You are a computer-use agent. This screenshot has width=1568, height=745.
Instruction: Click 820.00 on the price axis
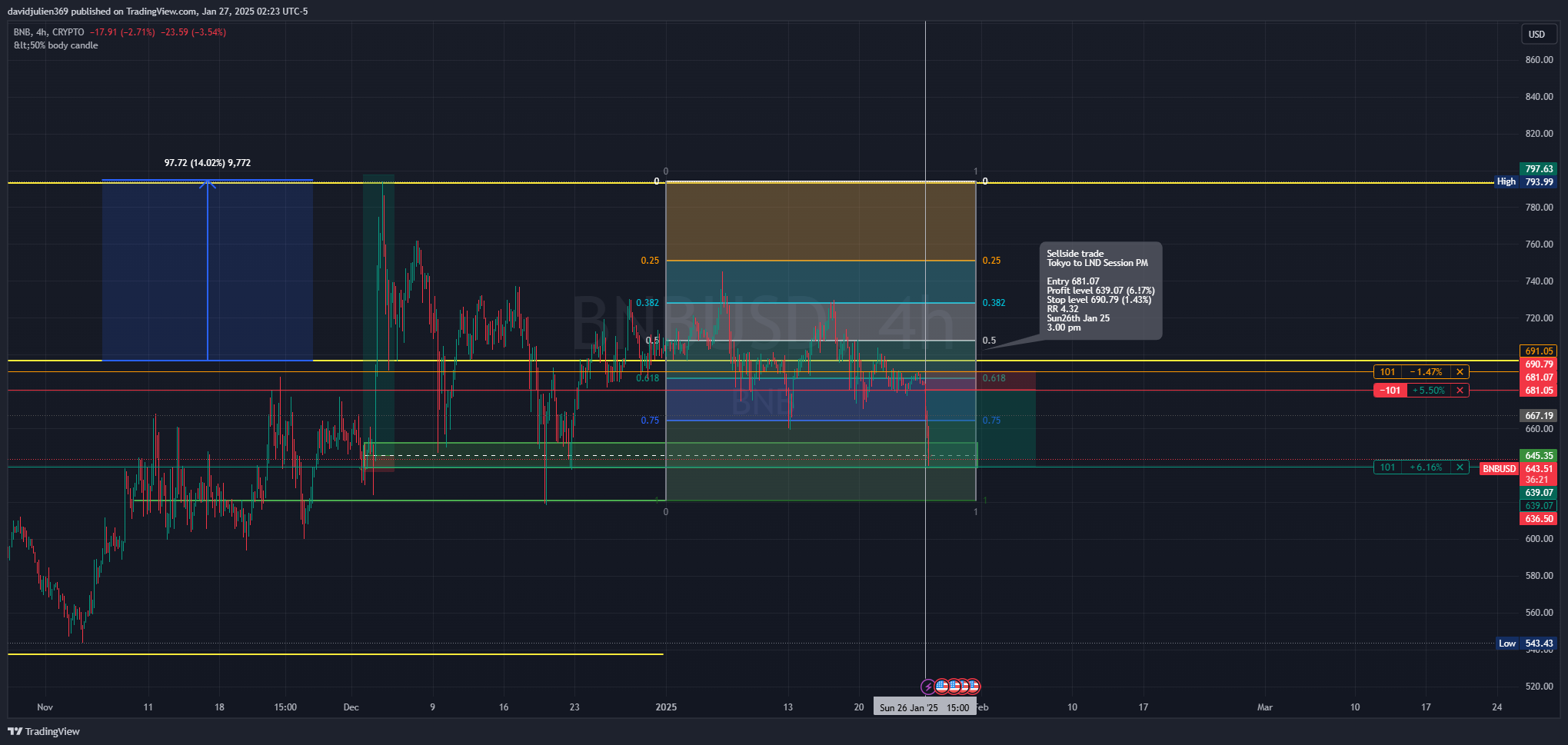(1540, 134)
